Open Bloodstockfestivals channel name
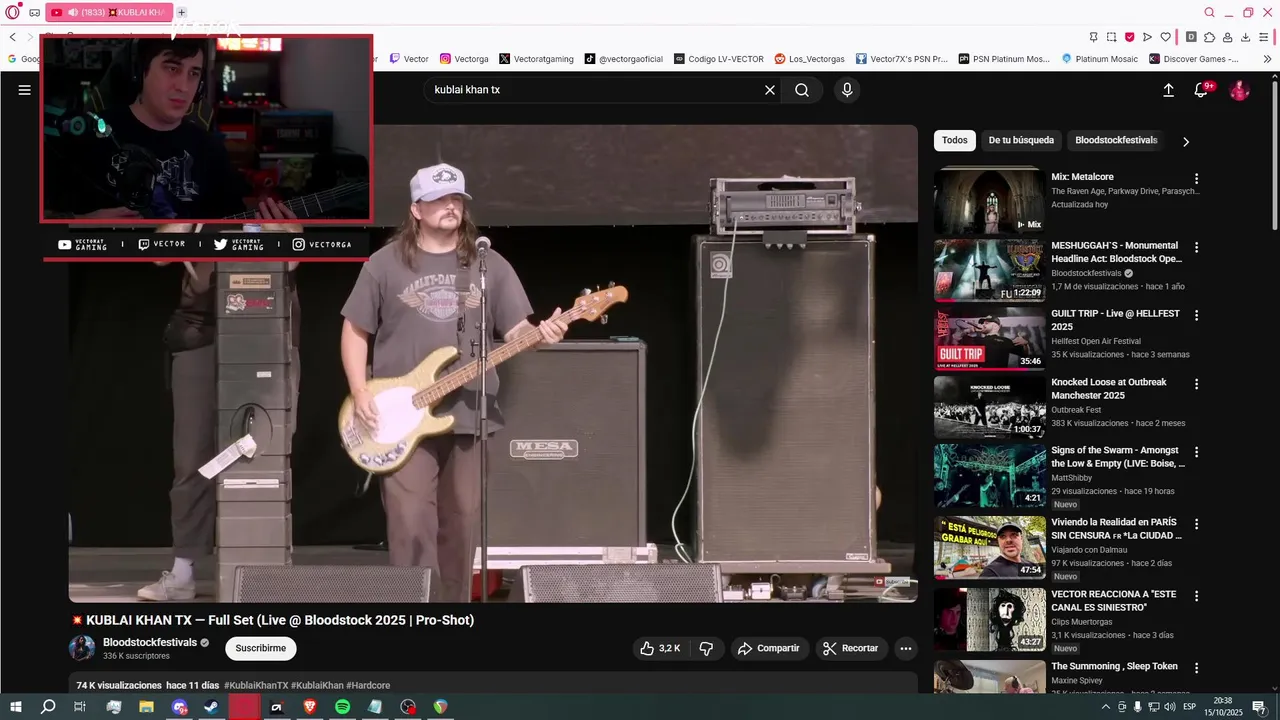The width and height of the screenshot is (1280, 720). tap(150, 642)
